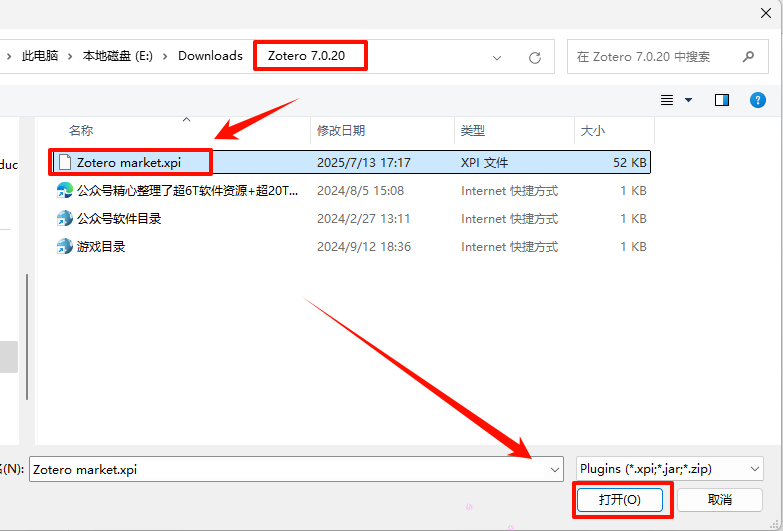Click the 52 KB size cell

point(630,162)
